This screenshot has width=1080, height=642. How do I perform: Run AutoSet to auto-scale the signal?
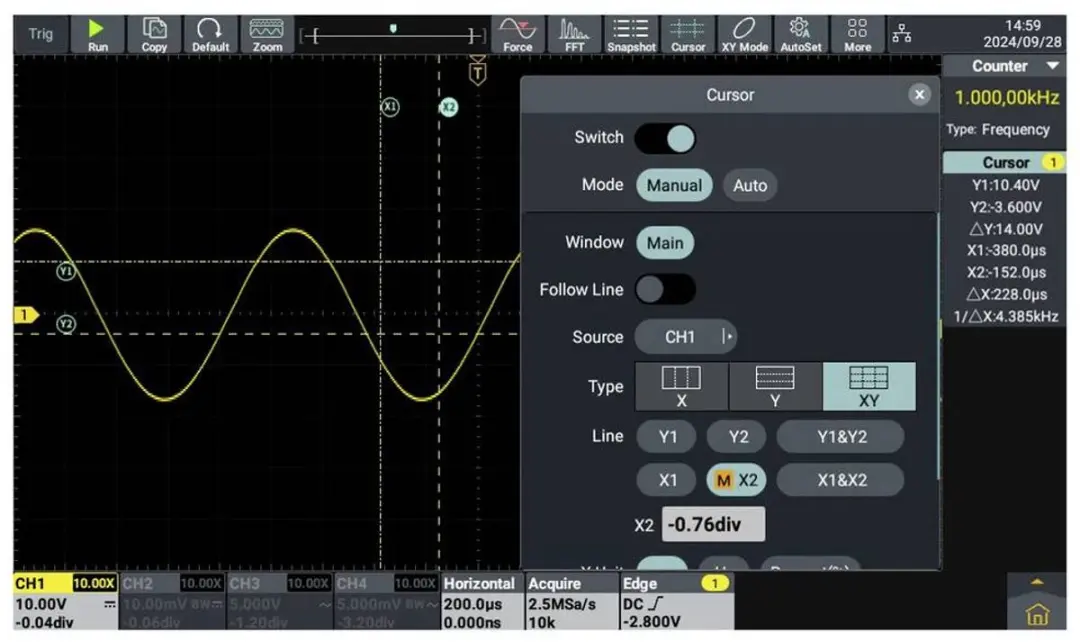coord(800,34)
